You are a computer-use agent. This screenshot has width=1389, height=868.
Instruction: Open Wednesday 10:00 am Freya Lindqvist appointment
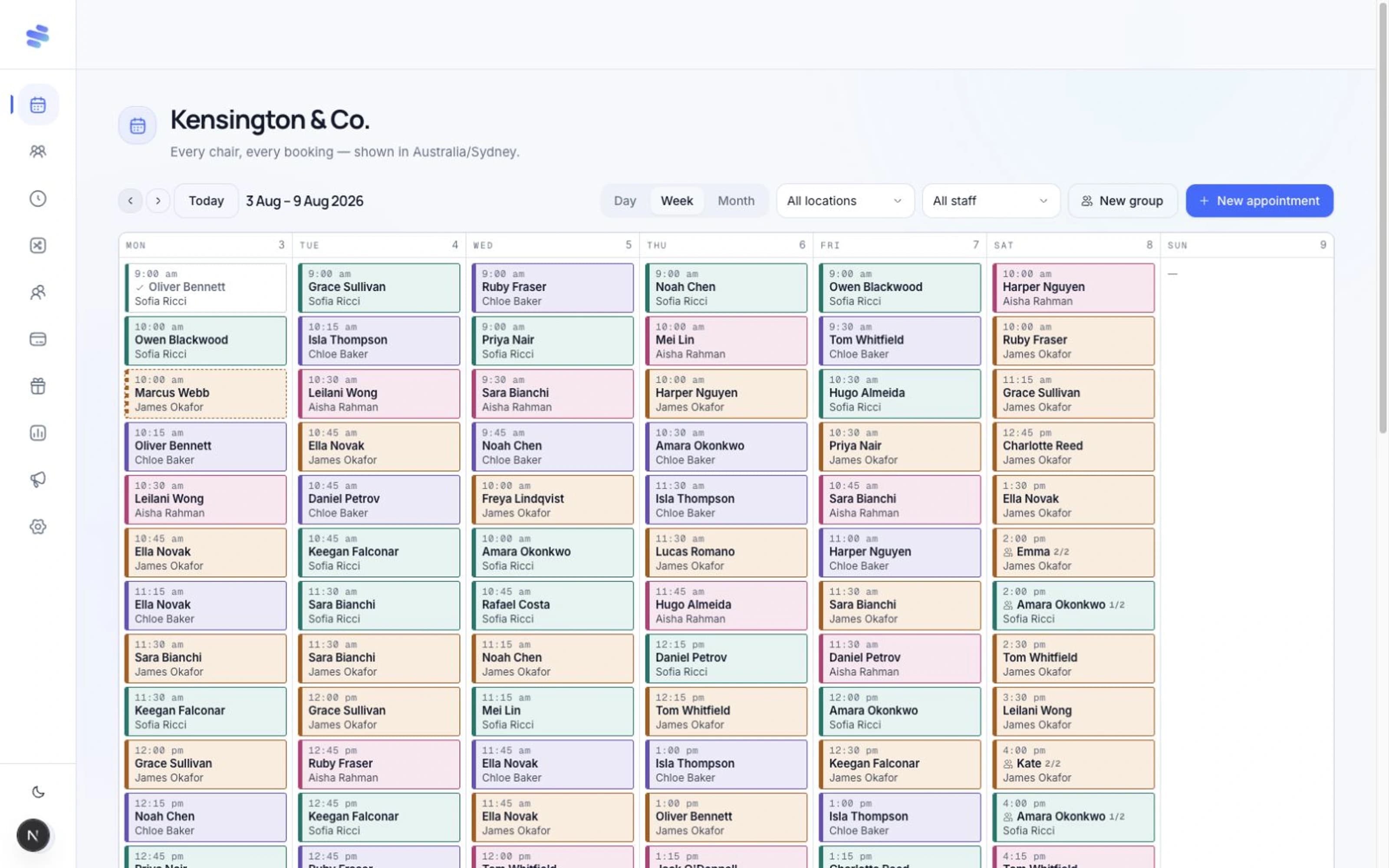(x=553, y=500)
